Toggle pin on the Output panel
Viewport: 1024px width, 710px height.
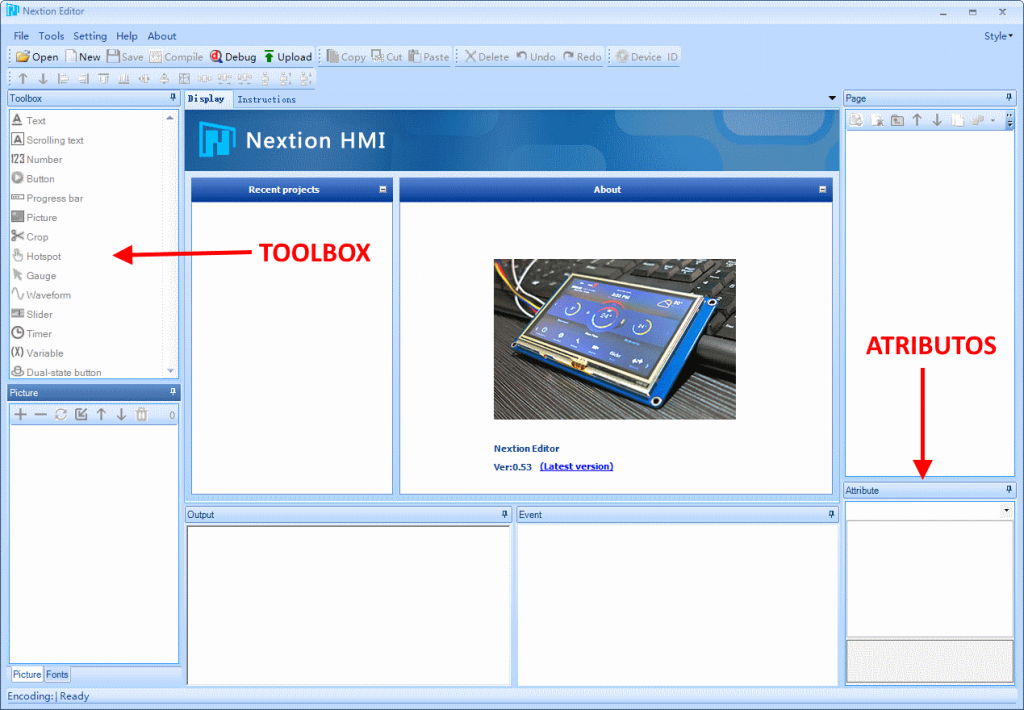tap(504, 515)
